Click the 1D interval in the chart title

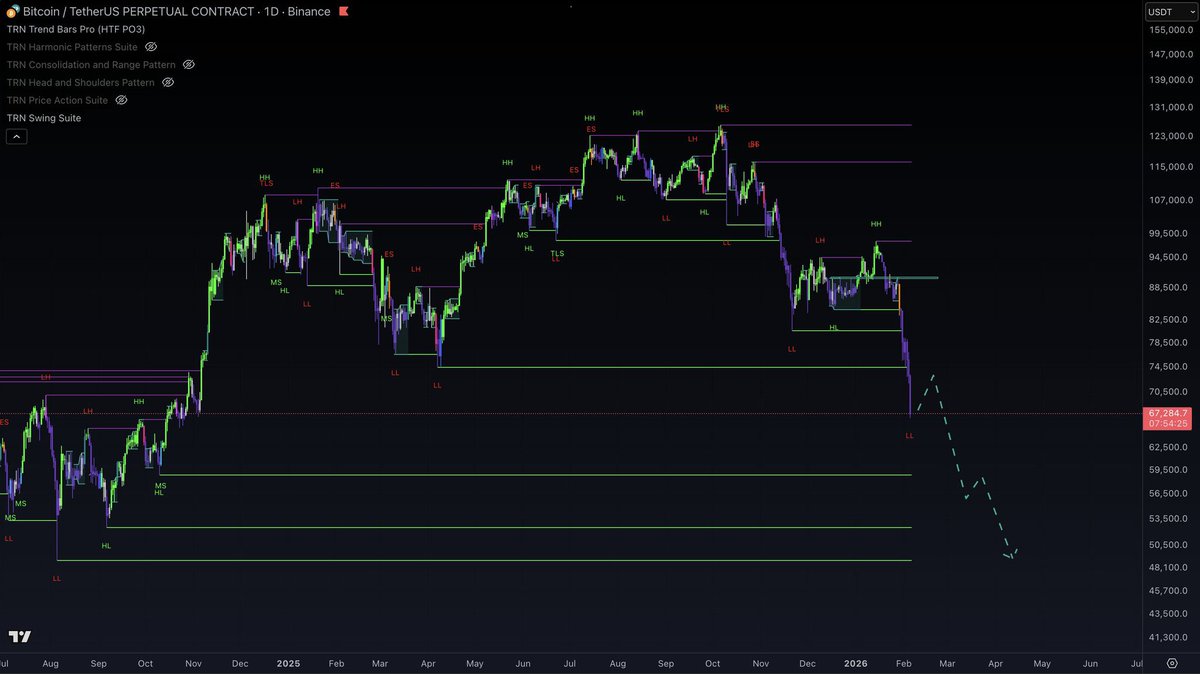pyautogui.click(x=272, y=12)
